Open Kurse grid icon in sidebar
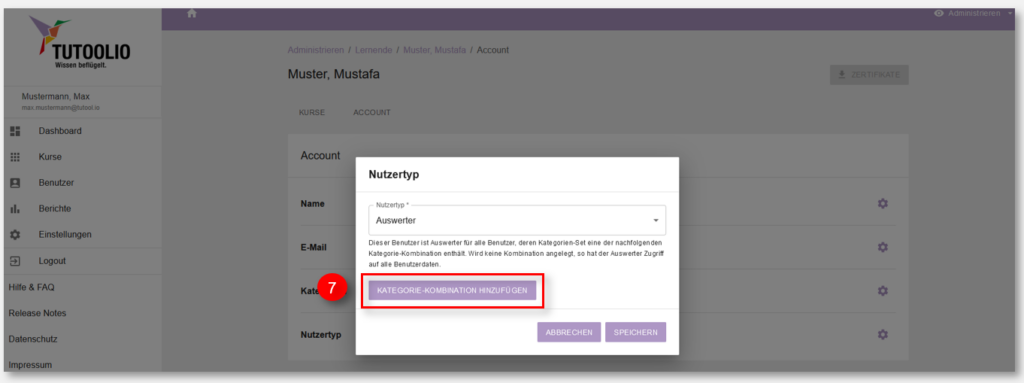The image size is (1024, 383). pyautogui.click(x=16, y=157)
